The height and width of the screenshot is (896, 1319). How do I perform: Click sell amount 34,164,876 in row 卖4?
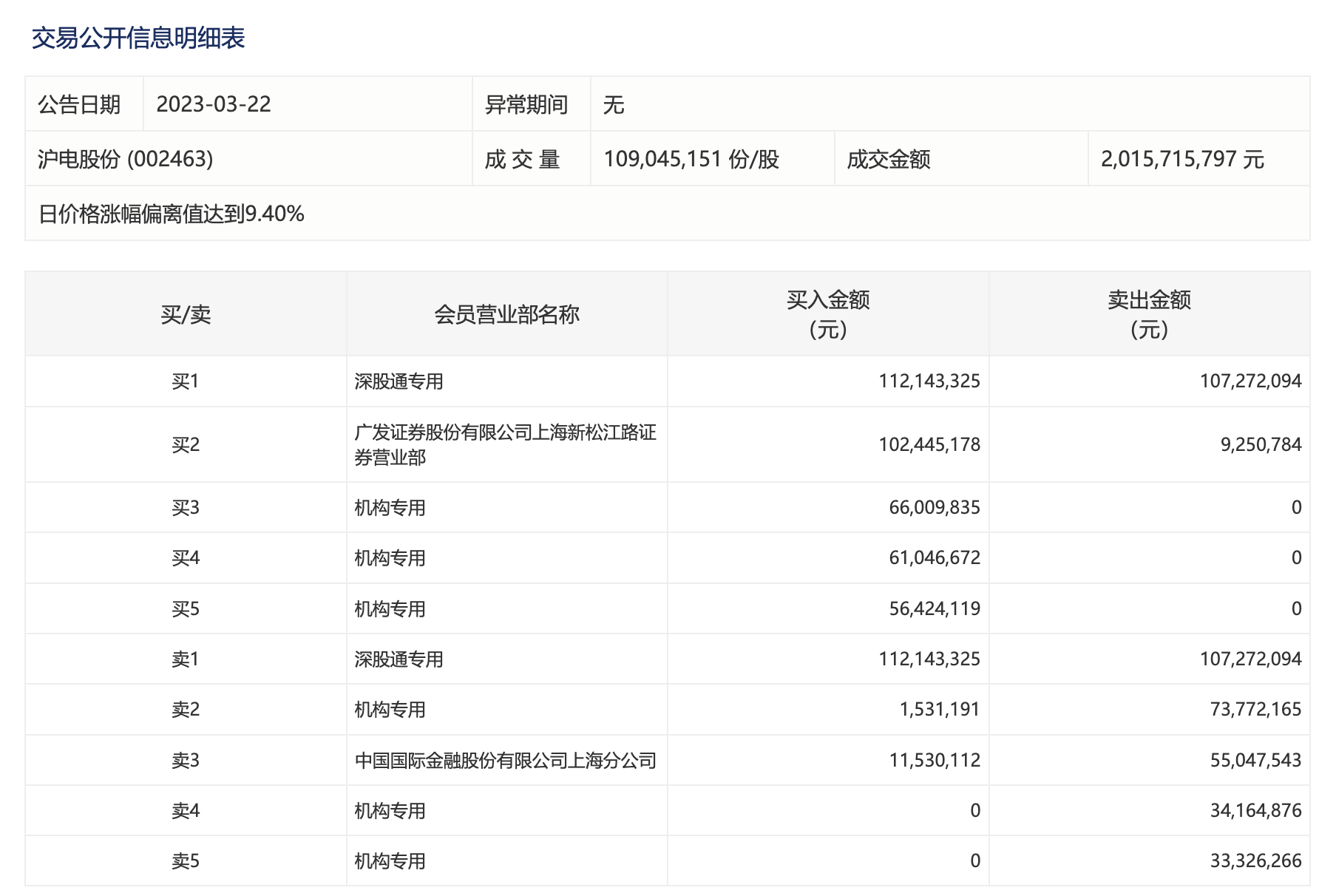[1255, 811]
